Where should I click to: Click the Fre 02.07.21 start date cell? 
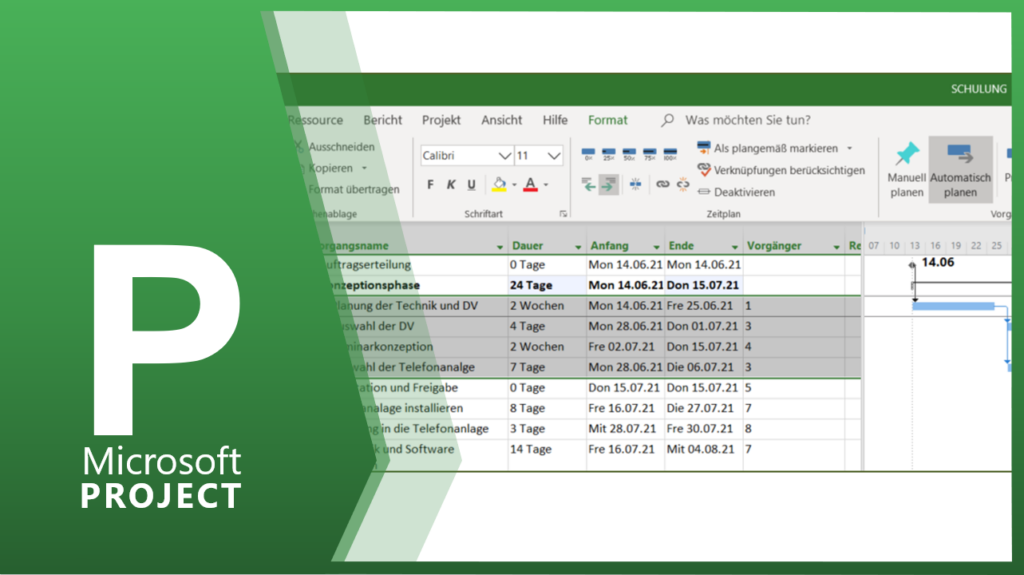click(626, 347)
